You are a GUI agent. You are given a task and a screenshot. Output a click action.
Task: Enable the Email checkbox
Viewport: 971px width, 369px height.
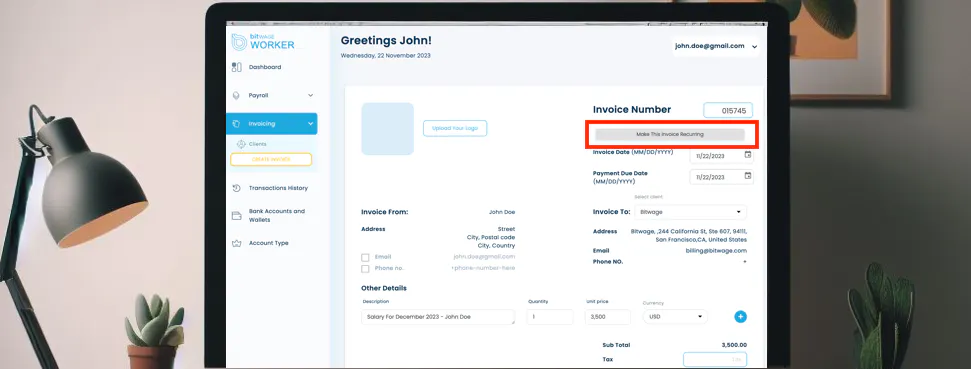point(365,257)
